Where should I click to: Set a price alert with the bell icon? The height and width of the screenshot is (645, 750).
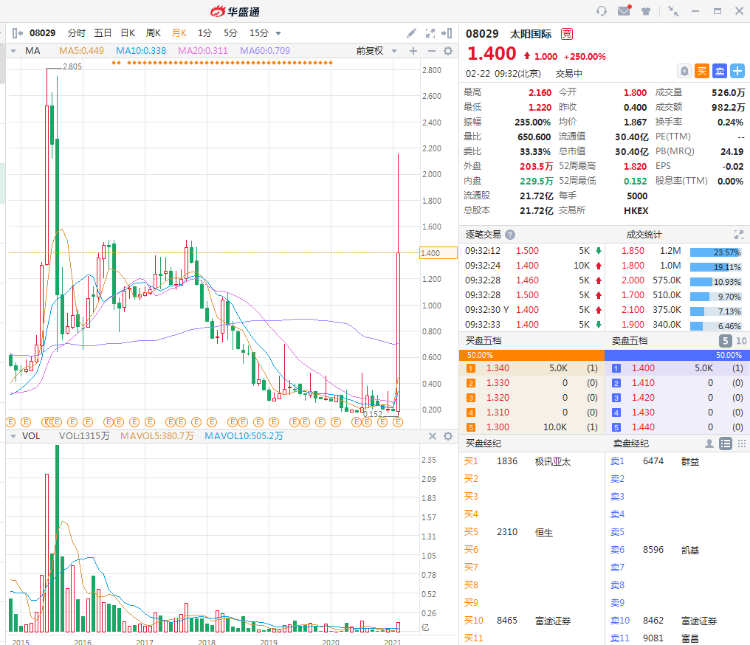(684, 71)
